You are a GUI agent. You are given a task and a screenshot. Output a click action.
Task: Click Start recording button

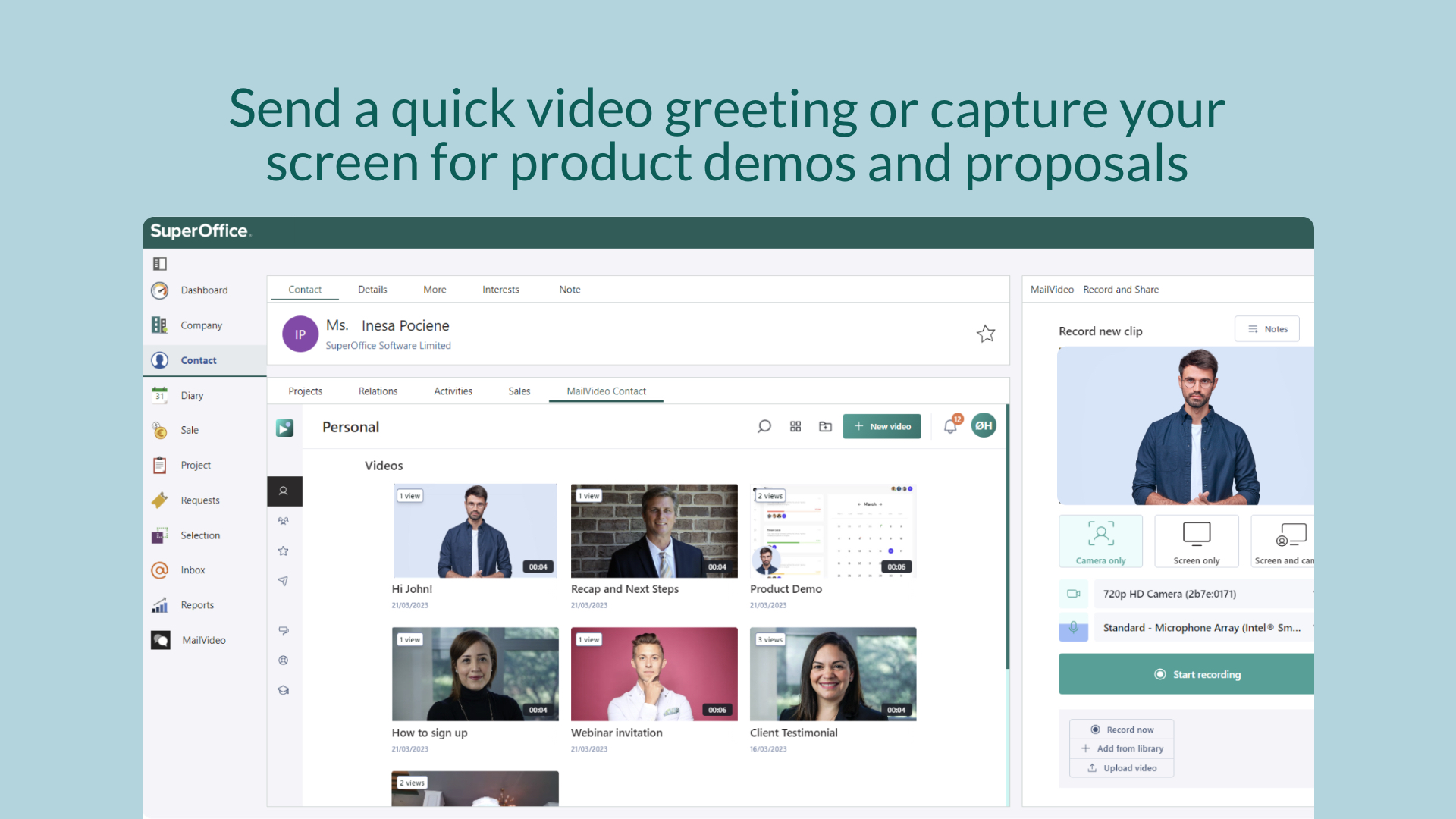pos(1186,674)
